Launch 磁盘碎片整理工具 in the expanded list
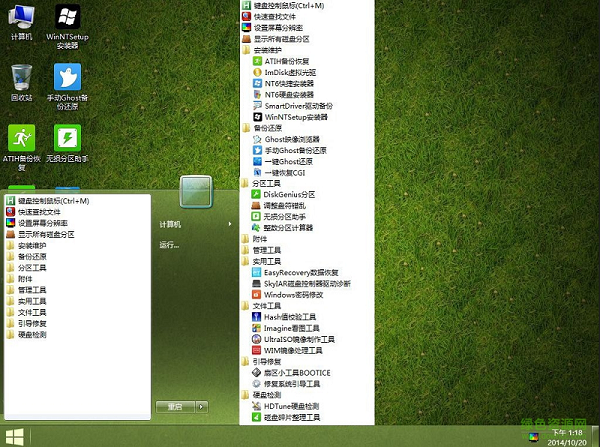 (286, 417)
